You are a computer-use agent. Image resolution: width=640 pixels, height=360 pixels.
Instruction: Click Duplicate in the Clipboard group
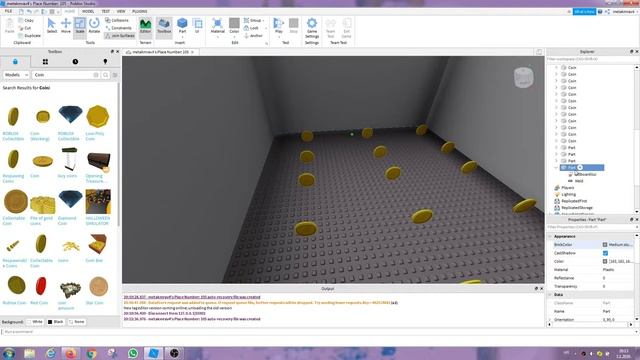29,36
